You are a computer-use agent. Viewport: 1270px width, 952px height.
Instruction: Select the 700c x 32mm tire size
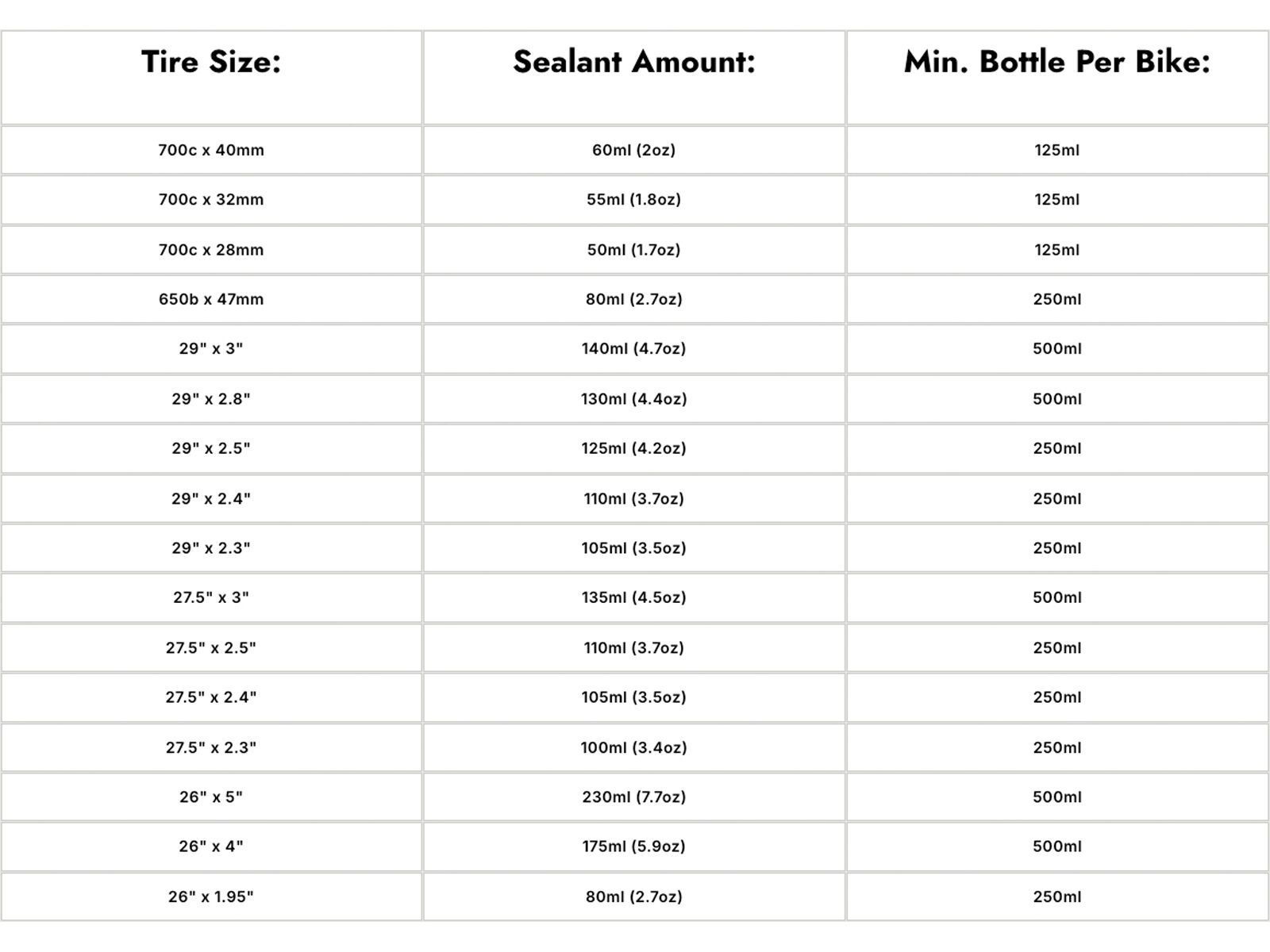tap(211, 200)
